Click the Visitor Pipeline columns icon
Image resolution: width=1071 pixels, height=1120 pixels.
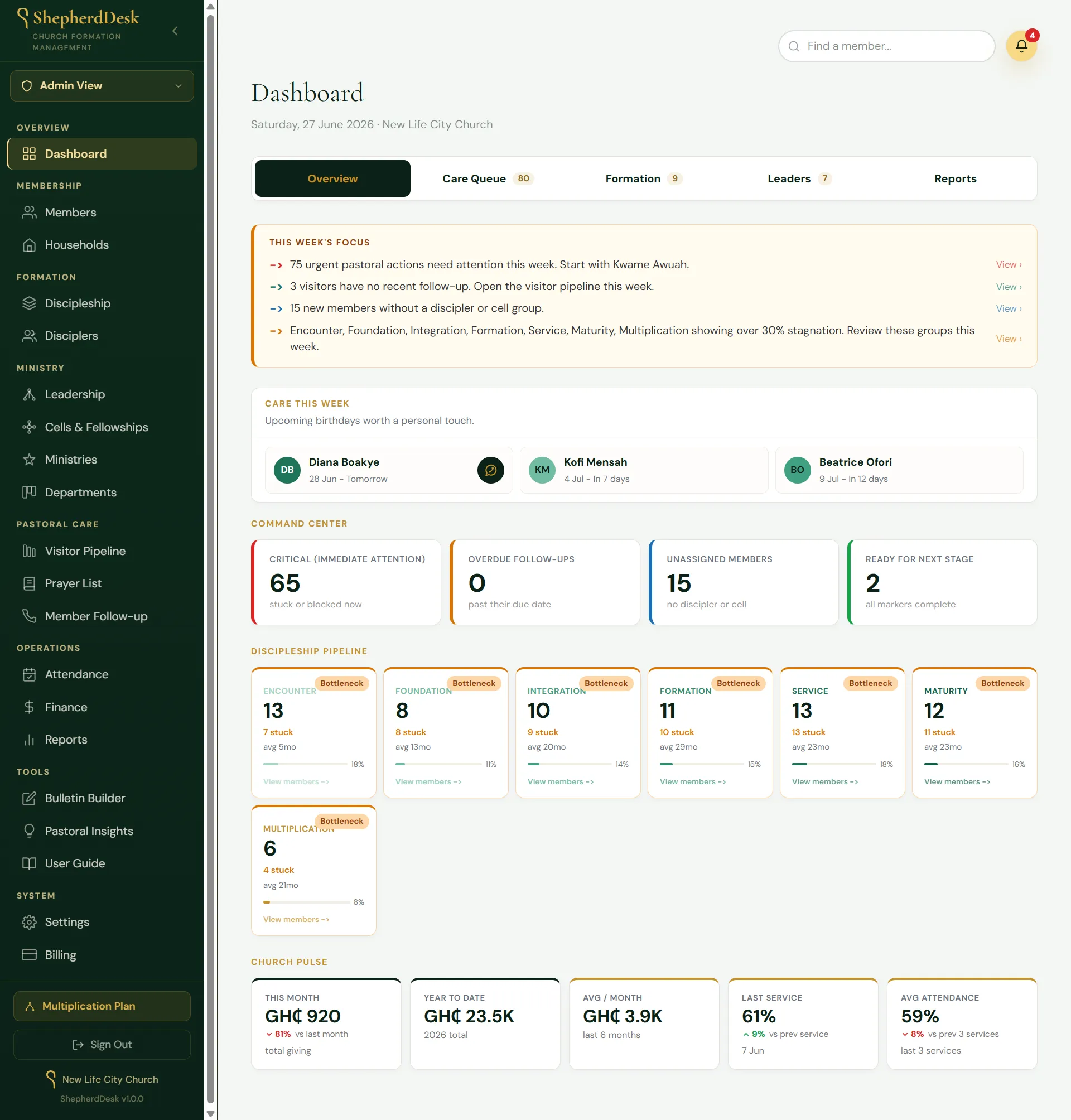pos(29,551)
